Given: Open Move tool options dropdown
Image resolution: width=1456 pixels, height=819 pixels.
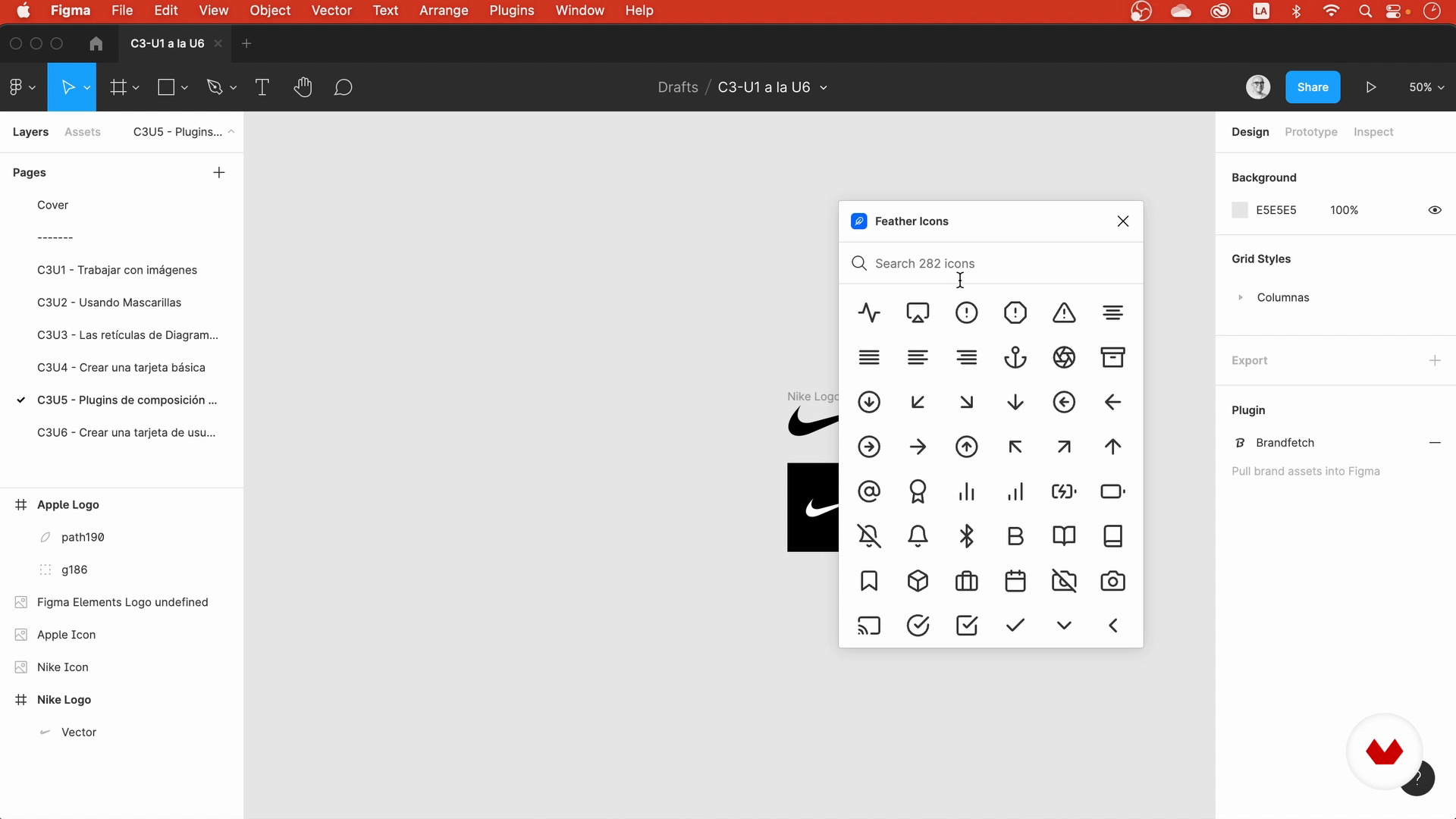Looking at the screenshot, I should coord(87,88).
